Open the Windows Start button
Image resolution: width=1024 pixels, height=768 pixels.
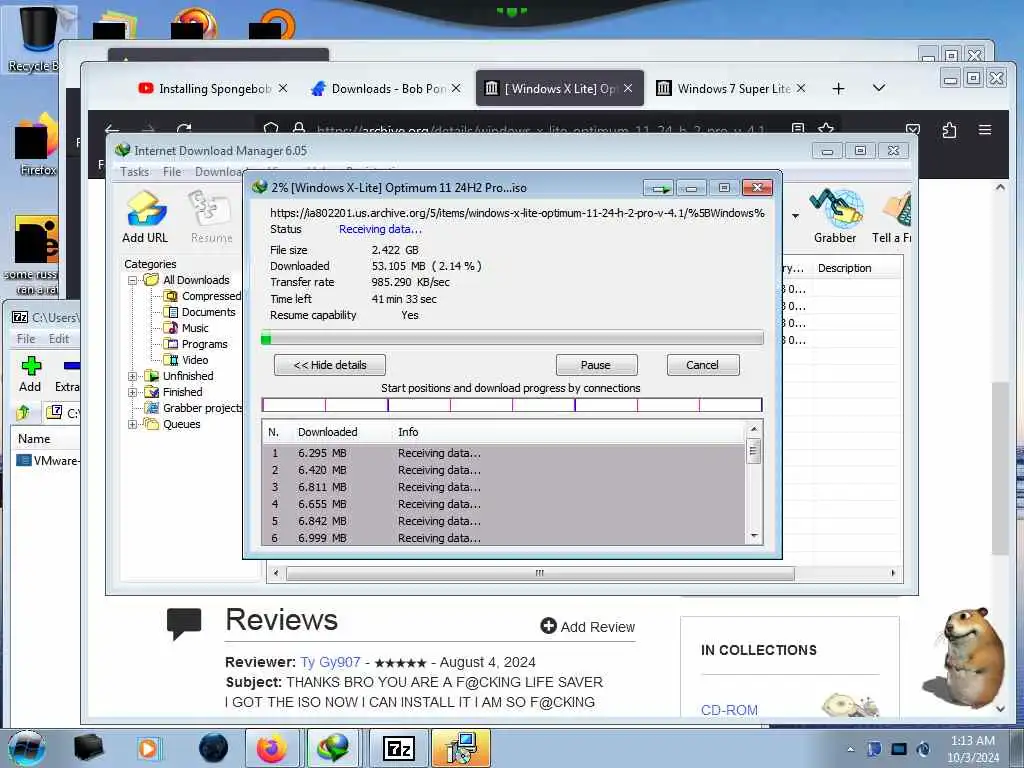point(26,748)
